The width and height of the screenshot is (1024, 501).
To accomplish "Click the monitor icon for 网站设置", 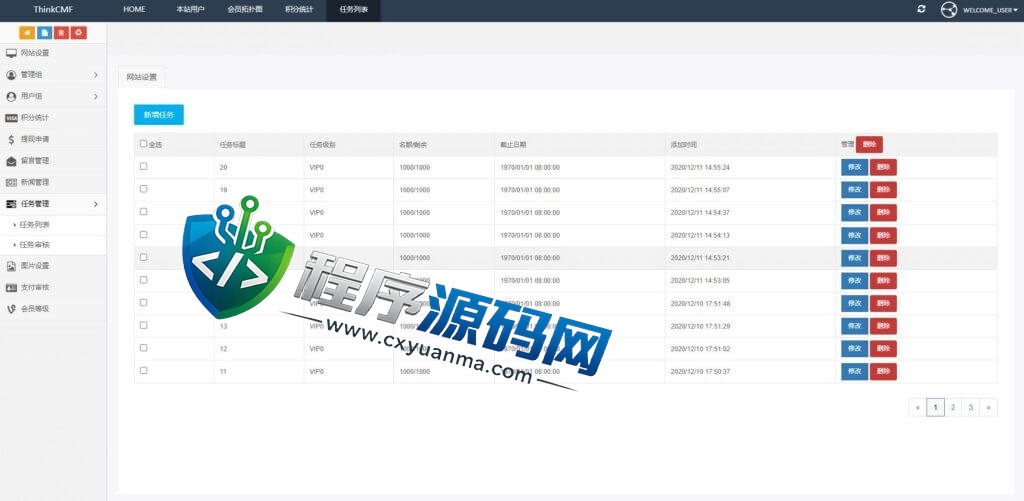I will 11,54.
